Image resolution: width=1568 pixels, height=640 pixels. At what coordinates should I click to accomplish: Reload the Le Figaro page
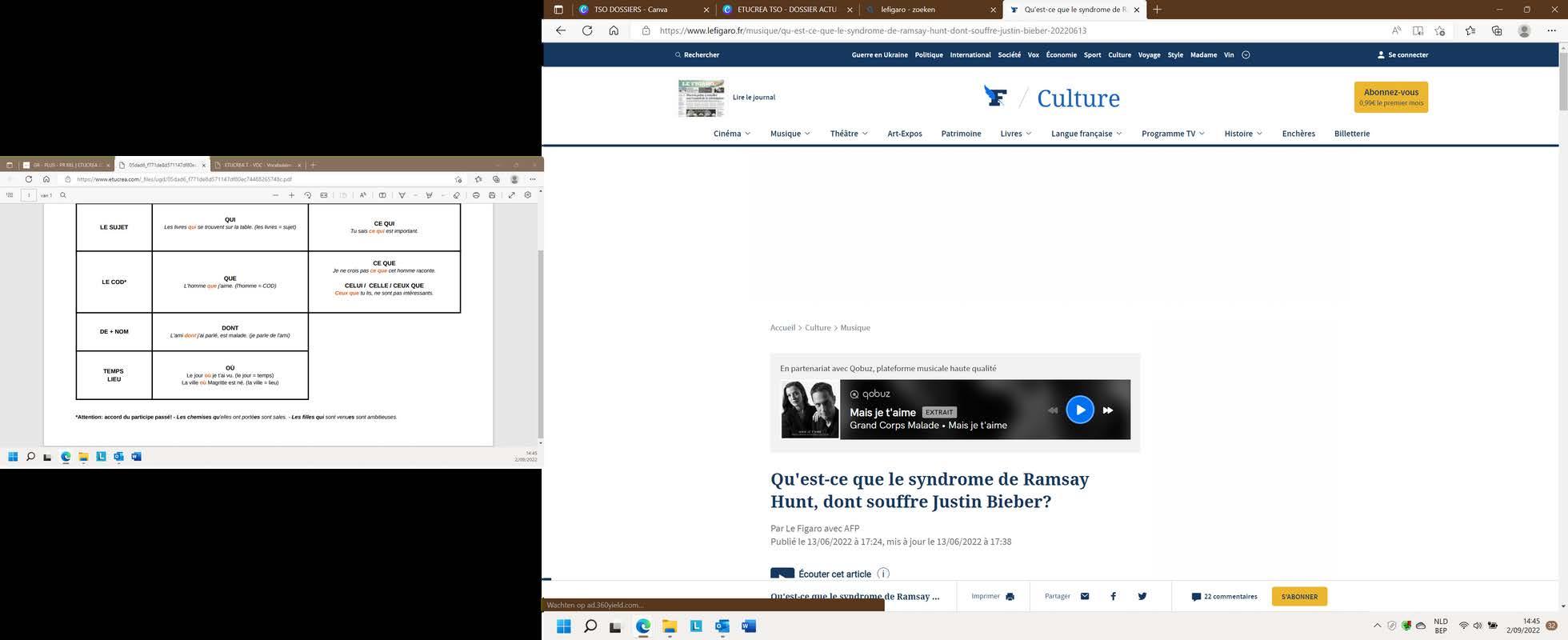pyautogui.click(x=587, y=30)
